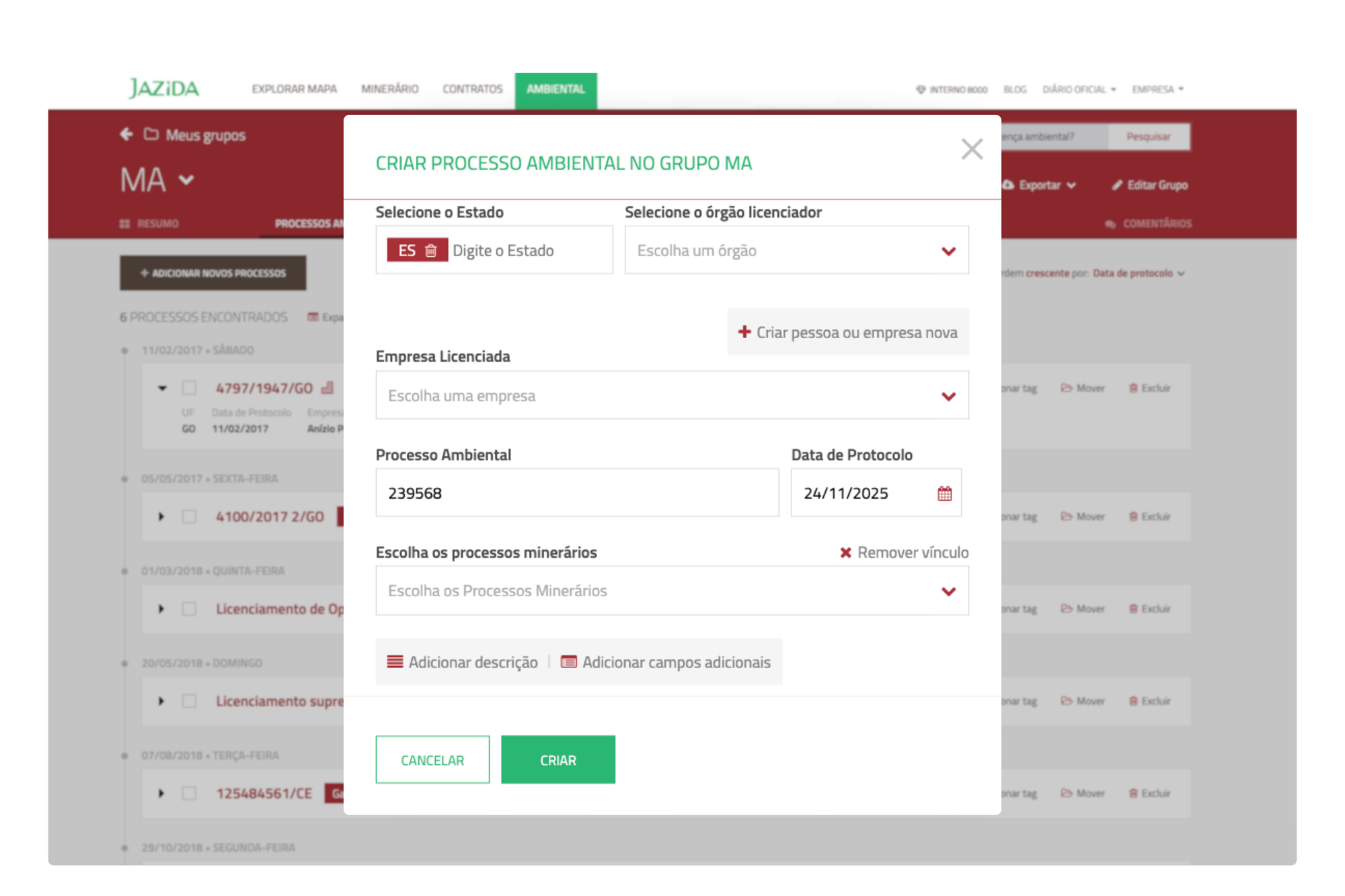Close the create process dialog
Screen dimensions: 1345x896
point(971,149)
